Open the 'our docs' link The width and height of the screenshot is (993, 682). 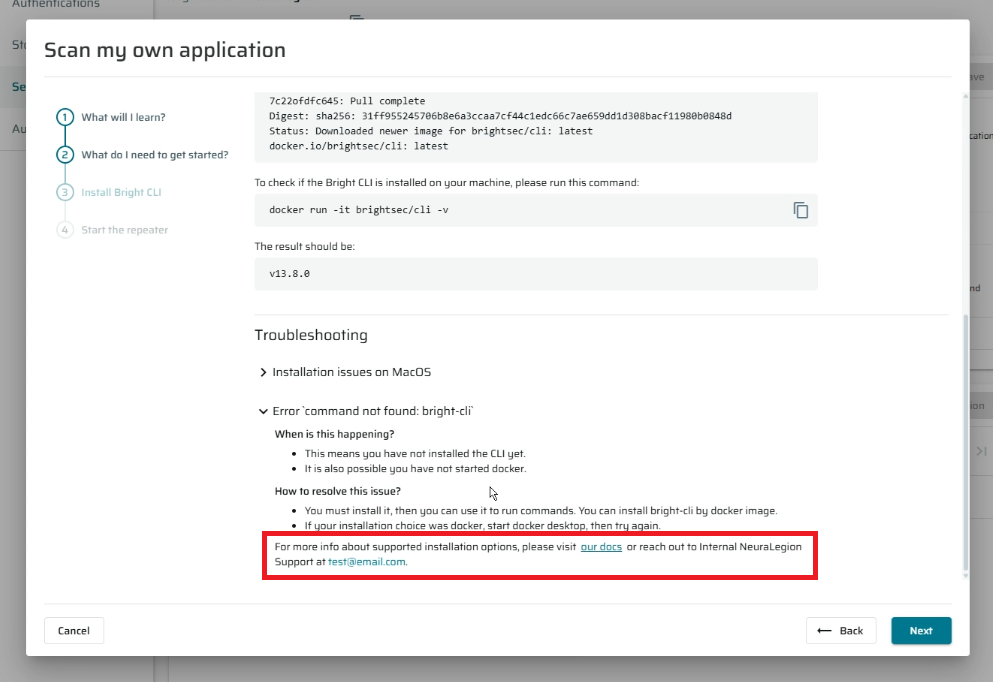pos(601,546)
